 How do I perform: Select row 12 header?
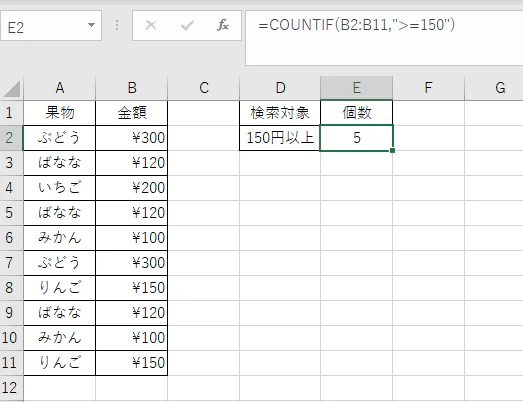tap(12, 388)
